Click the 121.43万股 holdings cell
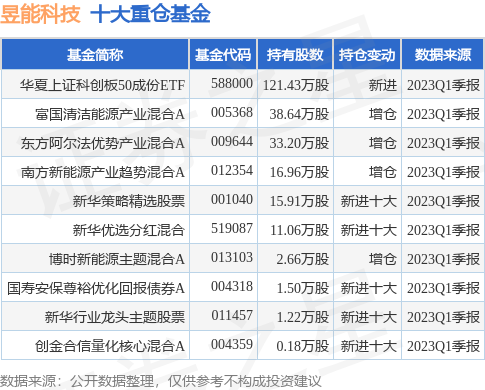This screenshot has height=390, width=485. point(296,85)
